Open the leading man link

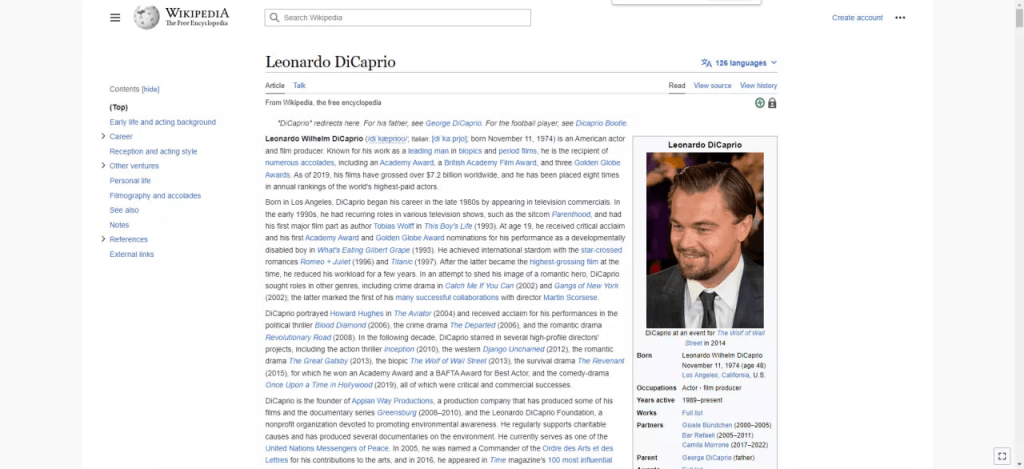click(428, 151)
